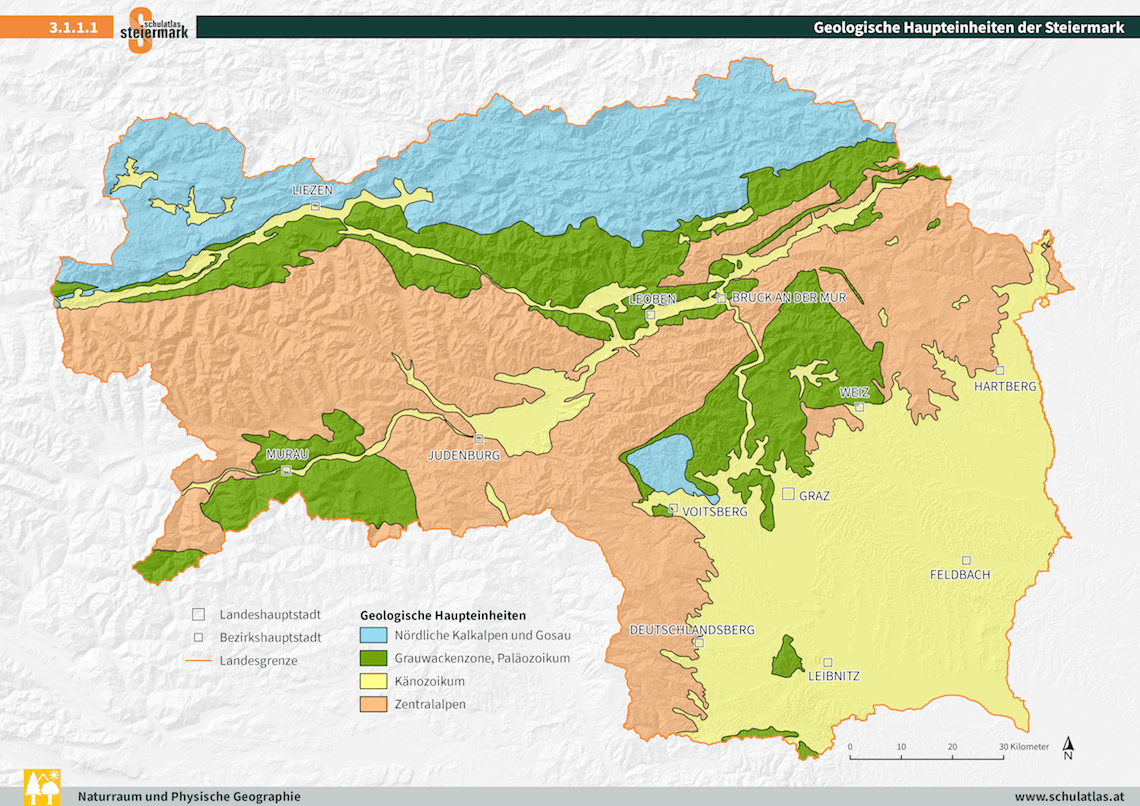Click the scale bar 20 tick label
This screenshot has width=1140, height=806.
pyautogui.click(x=952, y=746)
